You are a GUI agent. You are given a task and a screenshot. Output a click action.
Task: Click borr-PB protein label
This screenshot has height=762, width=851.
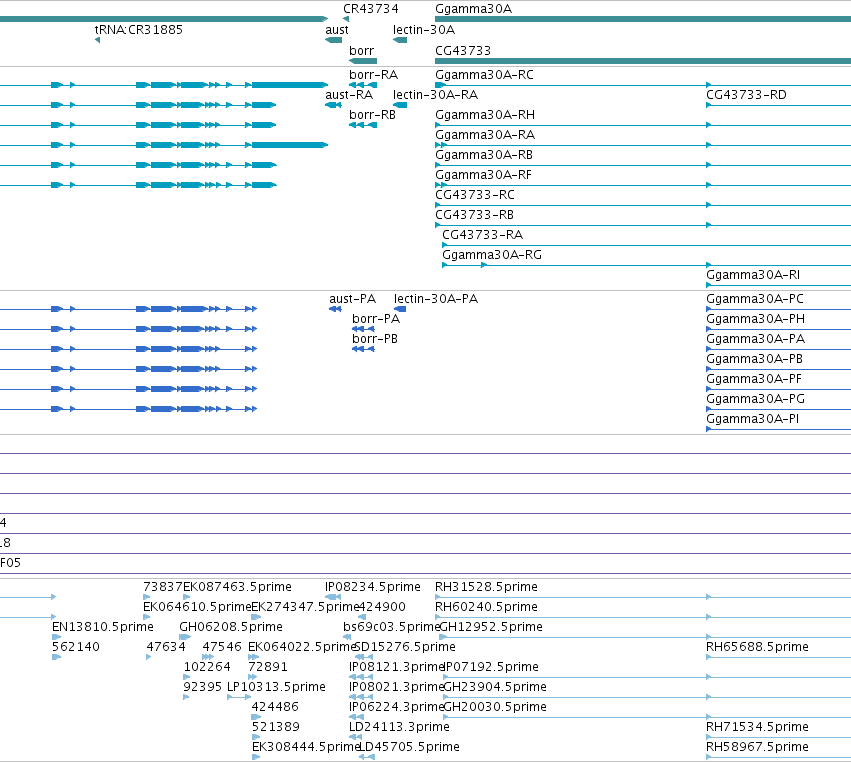(374, 339)
